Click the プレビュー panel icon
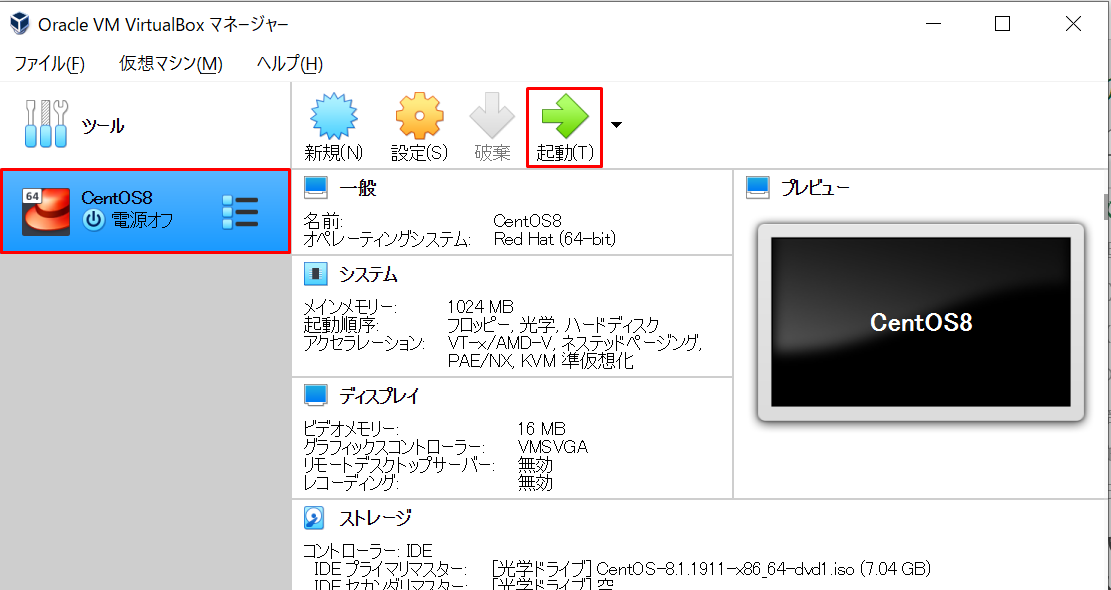The image size is (1111, 590). tap(758, 186)
